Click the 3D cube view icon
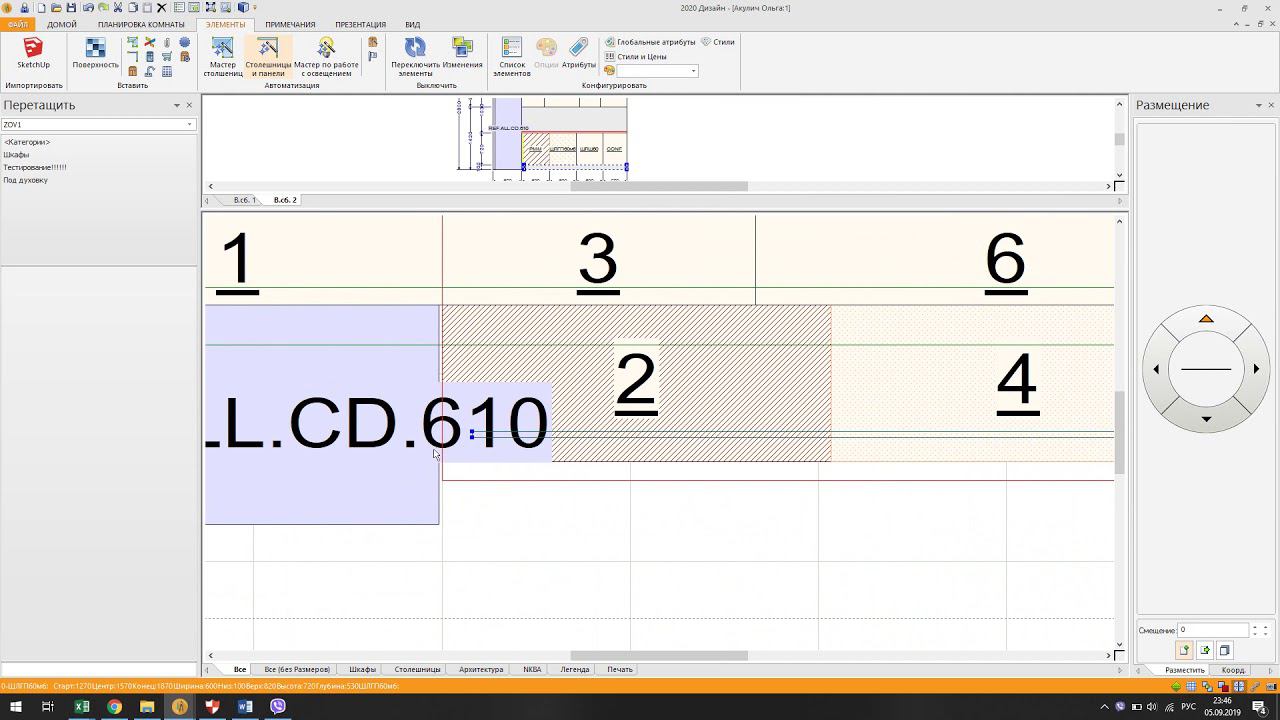The image size is (1280, 720). 243,8
